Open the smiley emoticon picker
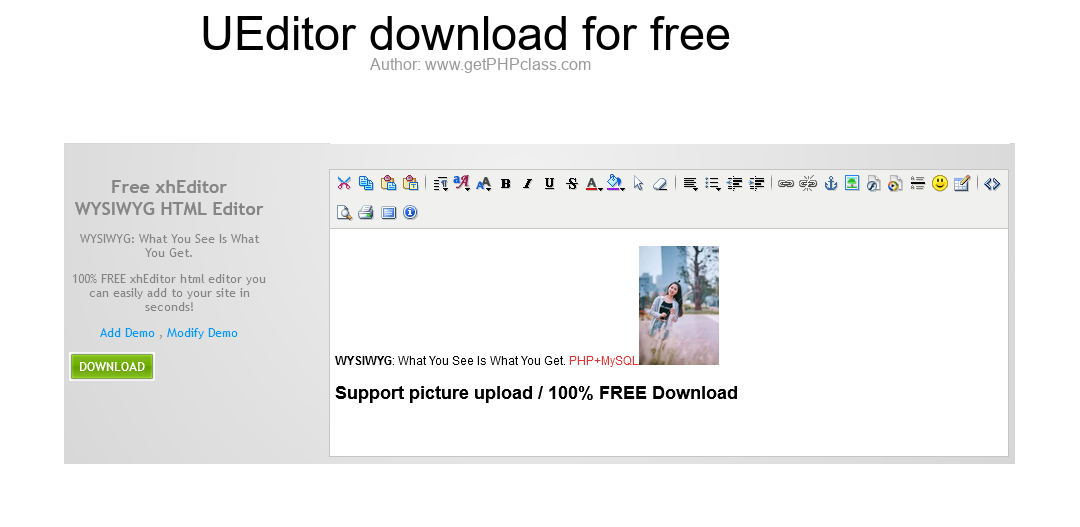This screenshot has width=1080, height=527. pyautogui.click(x=939, y=183)
